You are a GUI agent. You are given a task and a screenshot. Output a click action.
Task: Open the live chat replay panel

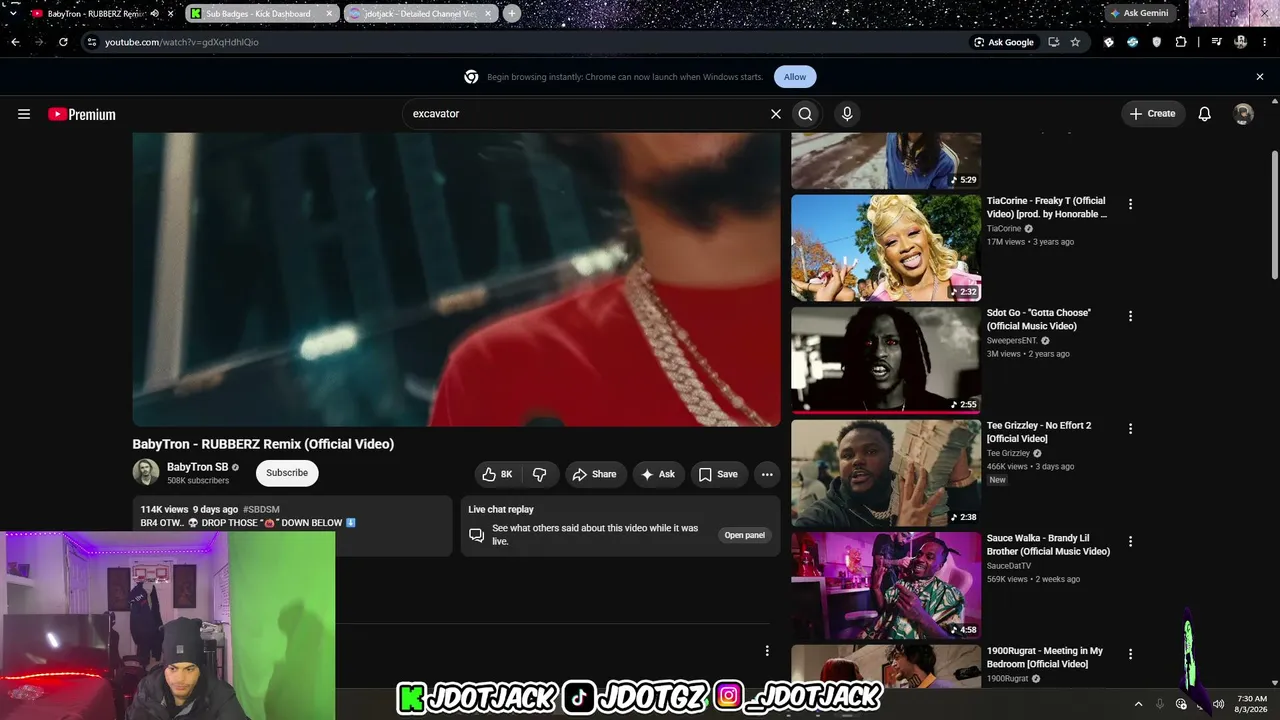745,535
